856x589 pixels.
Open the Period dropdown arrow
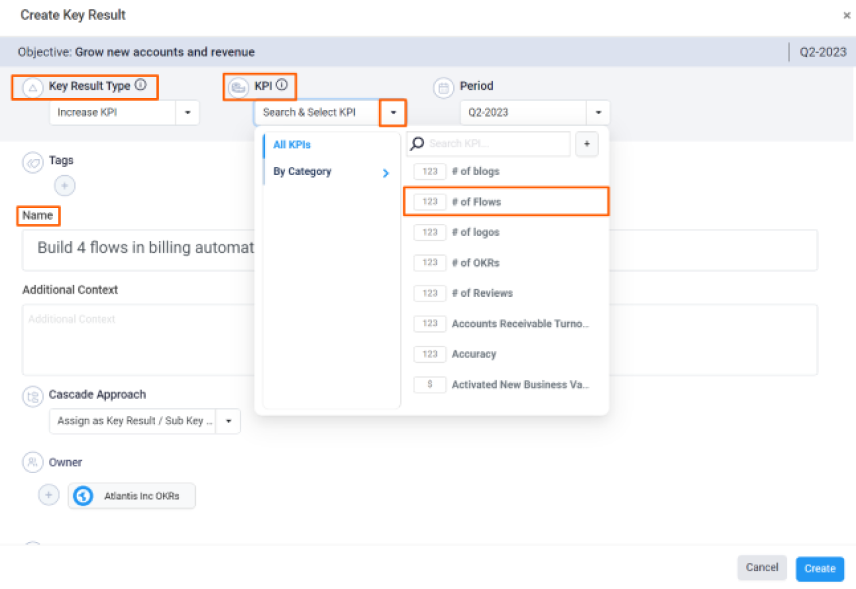pyautogui.click(x=598, y=112)
